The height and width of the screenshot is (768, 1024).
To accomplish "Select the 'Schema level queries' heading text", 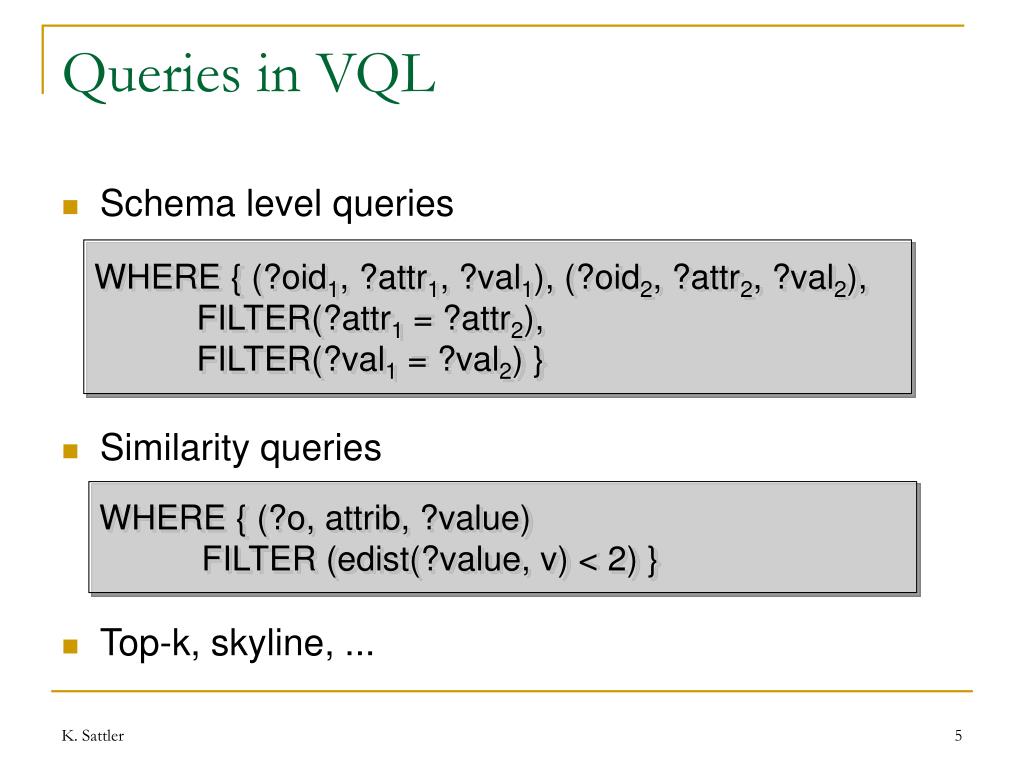I will (x=276, y=204).
